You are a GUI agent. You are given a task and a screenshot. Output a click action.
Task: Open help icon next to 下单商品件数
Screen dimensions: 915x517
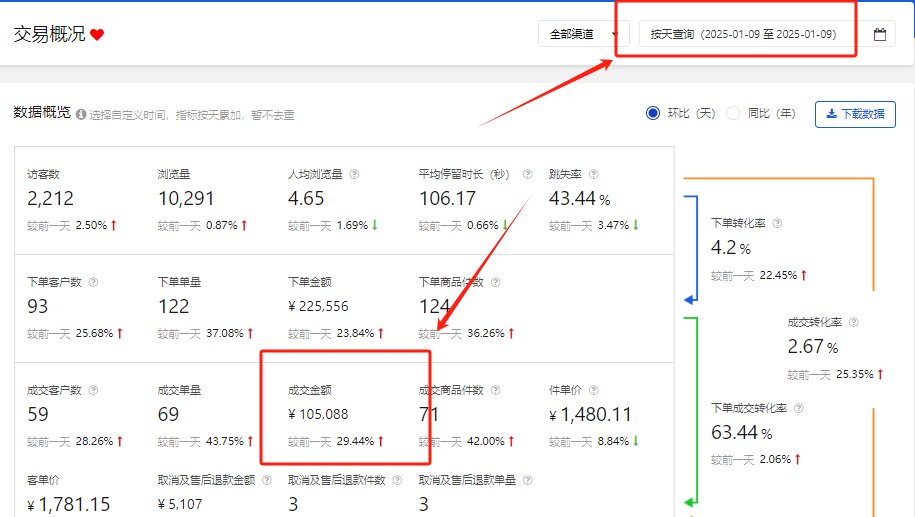click(x=495, y=282)
